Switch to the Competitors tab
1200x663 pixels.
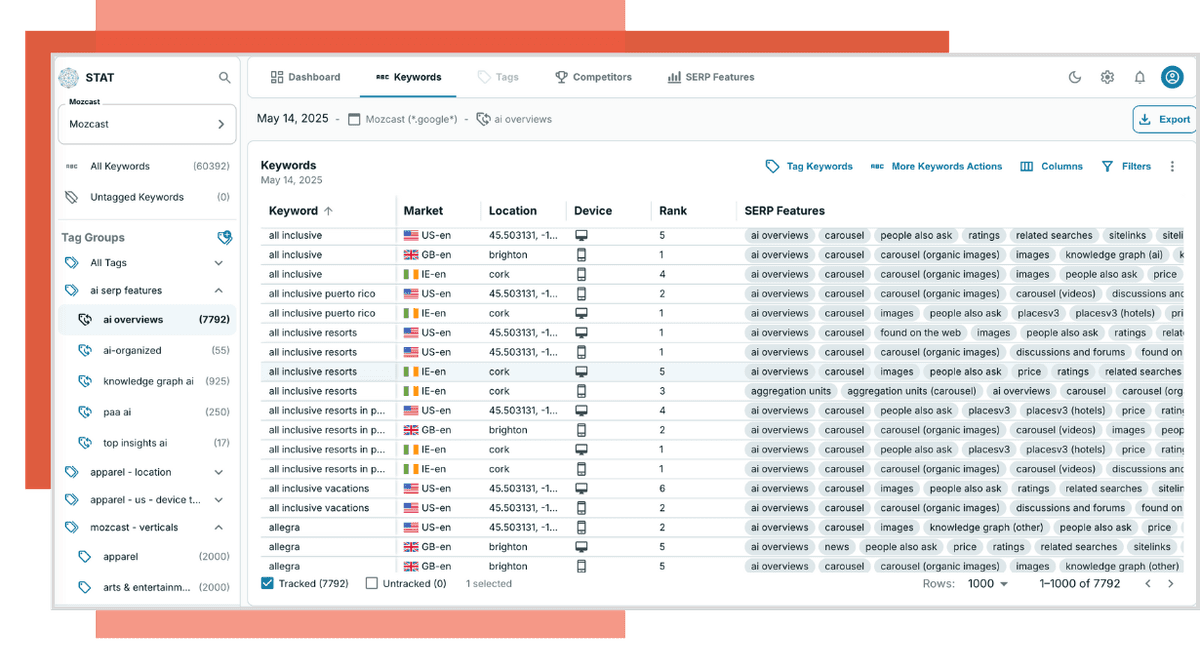coord(593,77)
